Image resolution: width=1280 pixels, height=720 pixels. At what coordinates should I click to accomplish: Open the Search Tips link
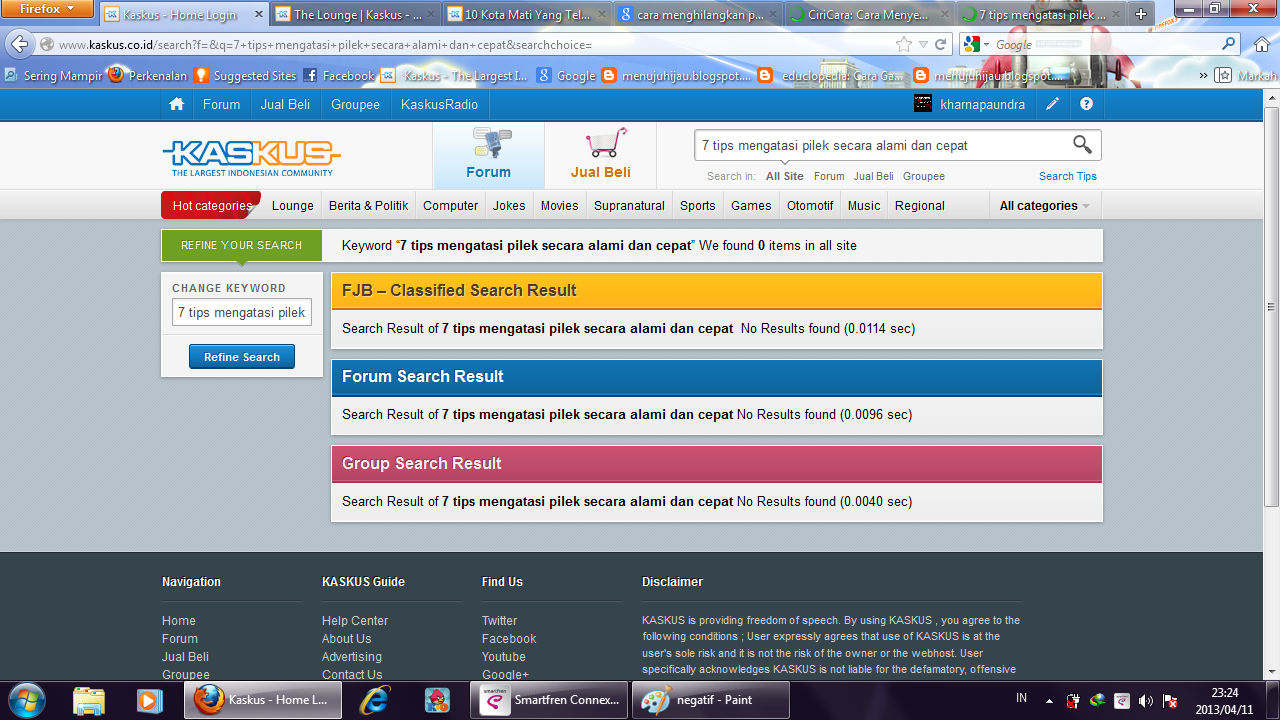(x=1068, y=176)
